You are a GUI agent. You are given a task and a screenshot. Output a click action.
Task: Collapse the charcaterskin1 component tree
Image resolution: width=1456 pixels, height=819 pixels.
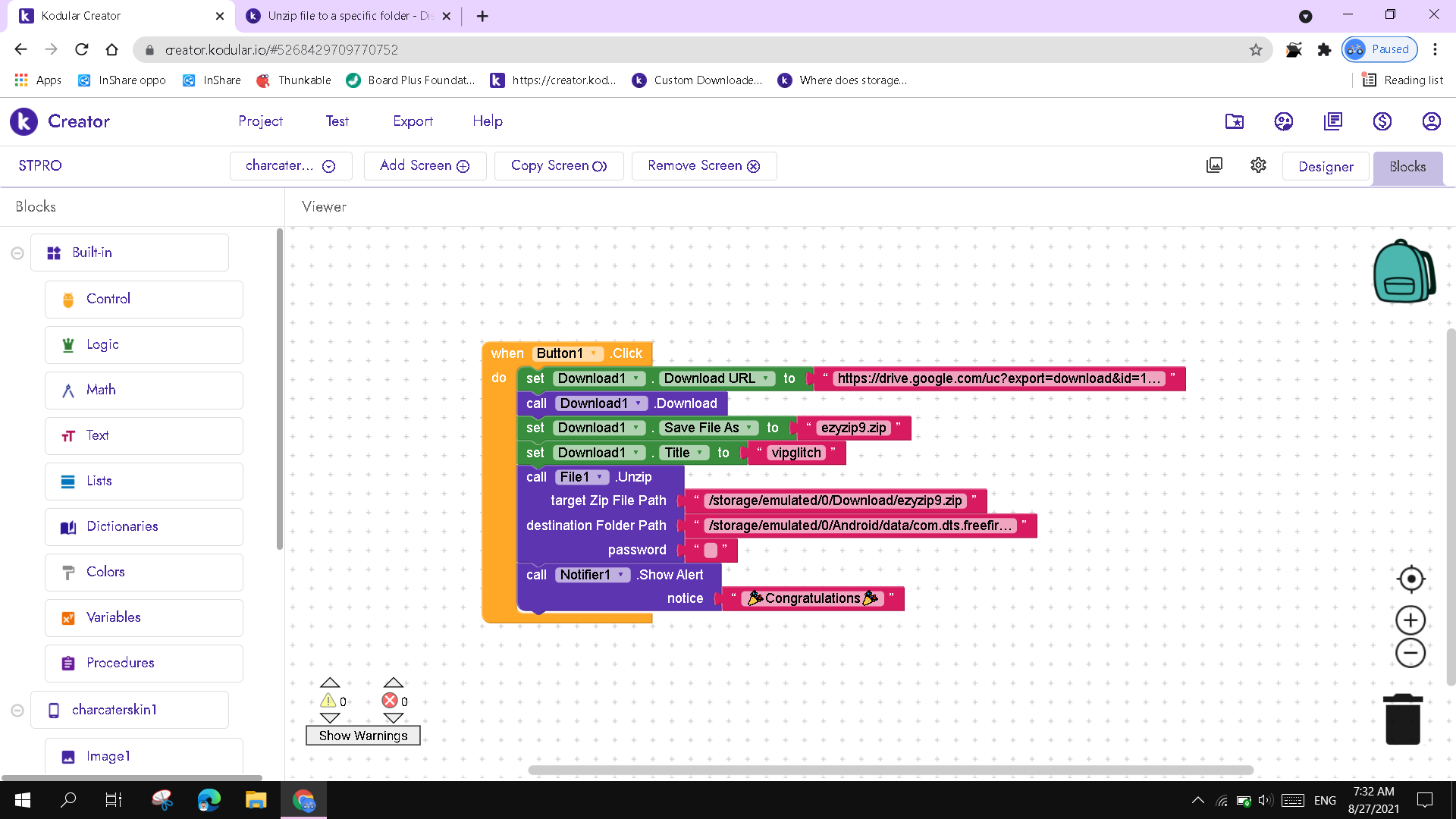click(x=17, y=711)
